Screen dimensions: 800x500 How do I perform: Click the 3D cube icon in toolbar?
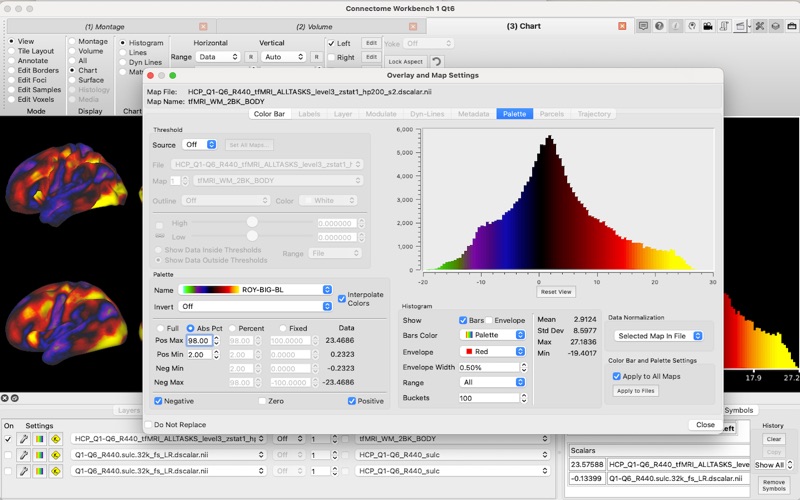click(776, 26)
